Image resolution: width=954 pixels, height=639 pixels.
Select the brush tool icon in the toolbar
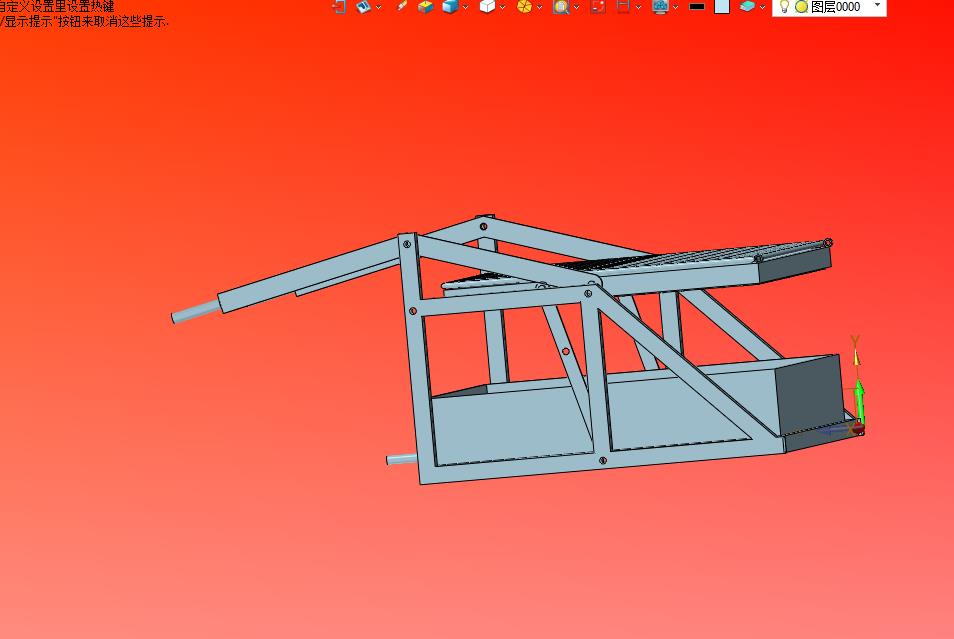401,6
